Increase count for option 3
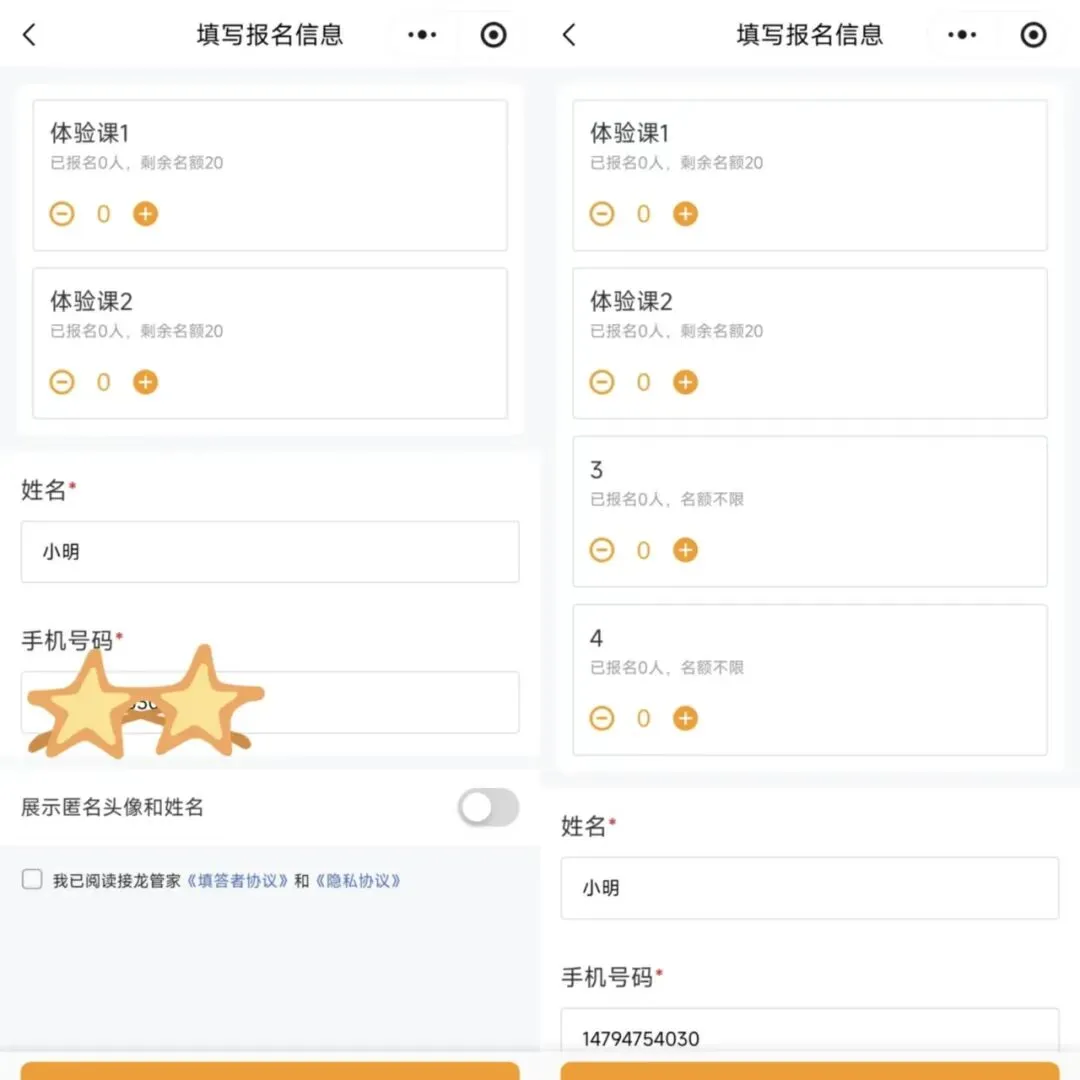1080x1080 pixels. 685,550
